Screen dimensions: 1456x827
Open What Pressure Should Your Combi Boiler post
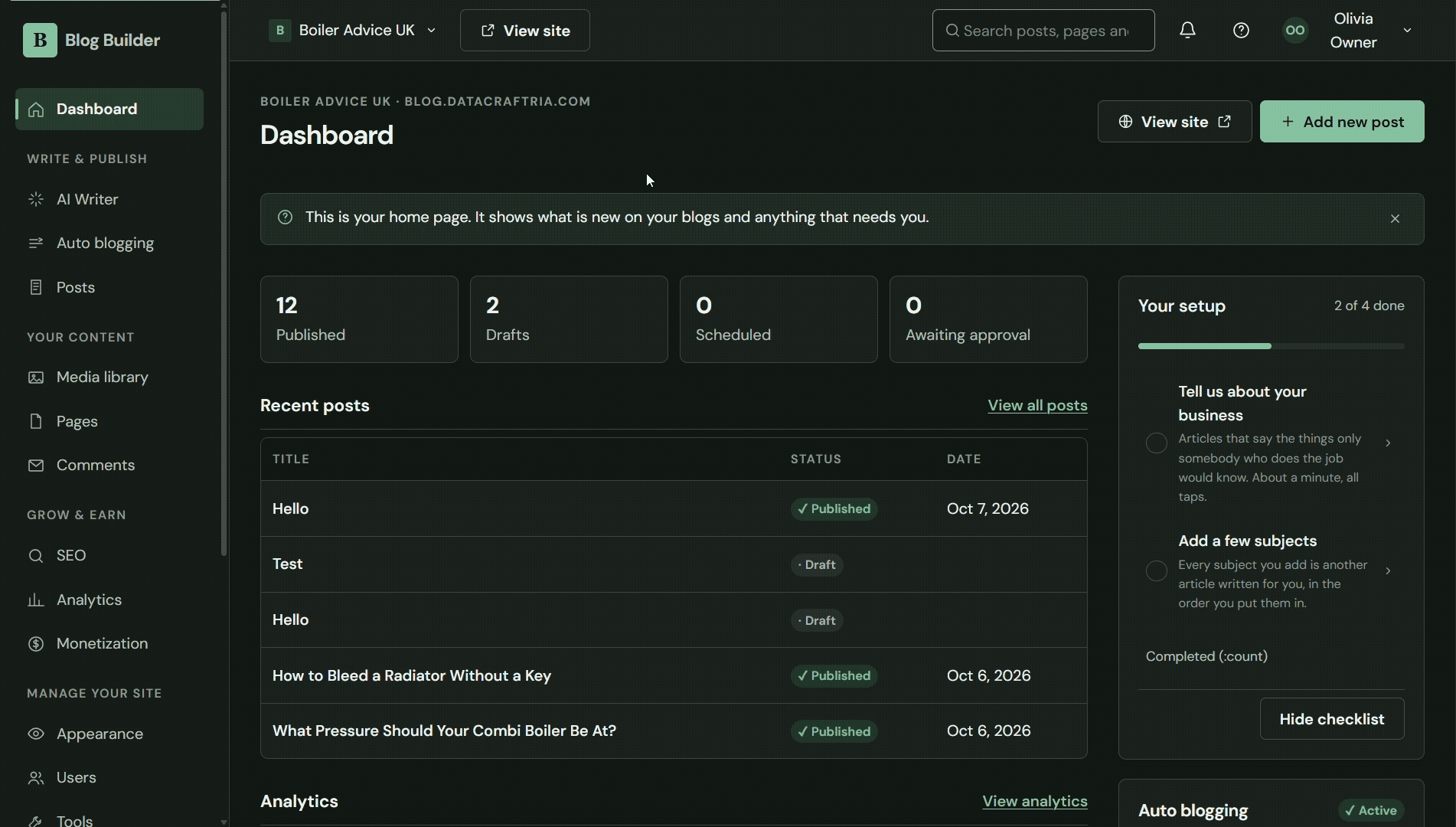[x=444, y=731]
